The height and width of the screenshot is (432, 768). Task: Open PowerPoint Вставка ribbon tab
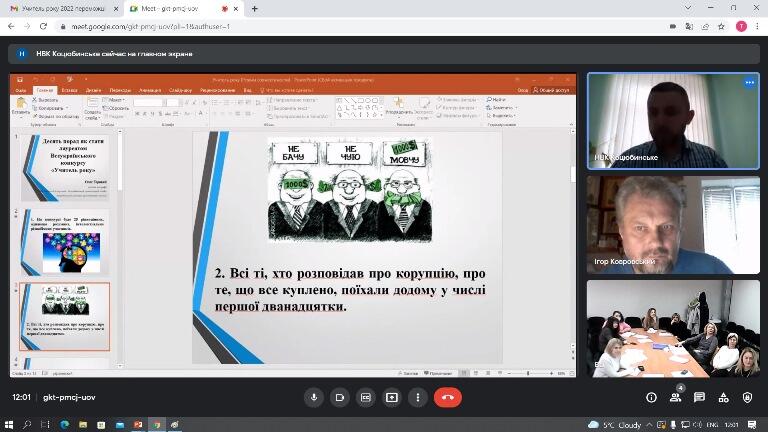point(70,91)
